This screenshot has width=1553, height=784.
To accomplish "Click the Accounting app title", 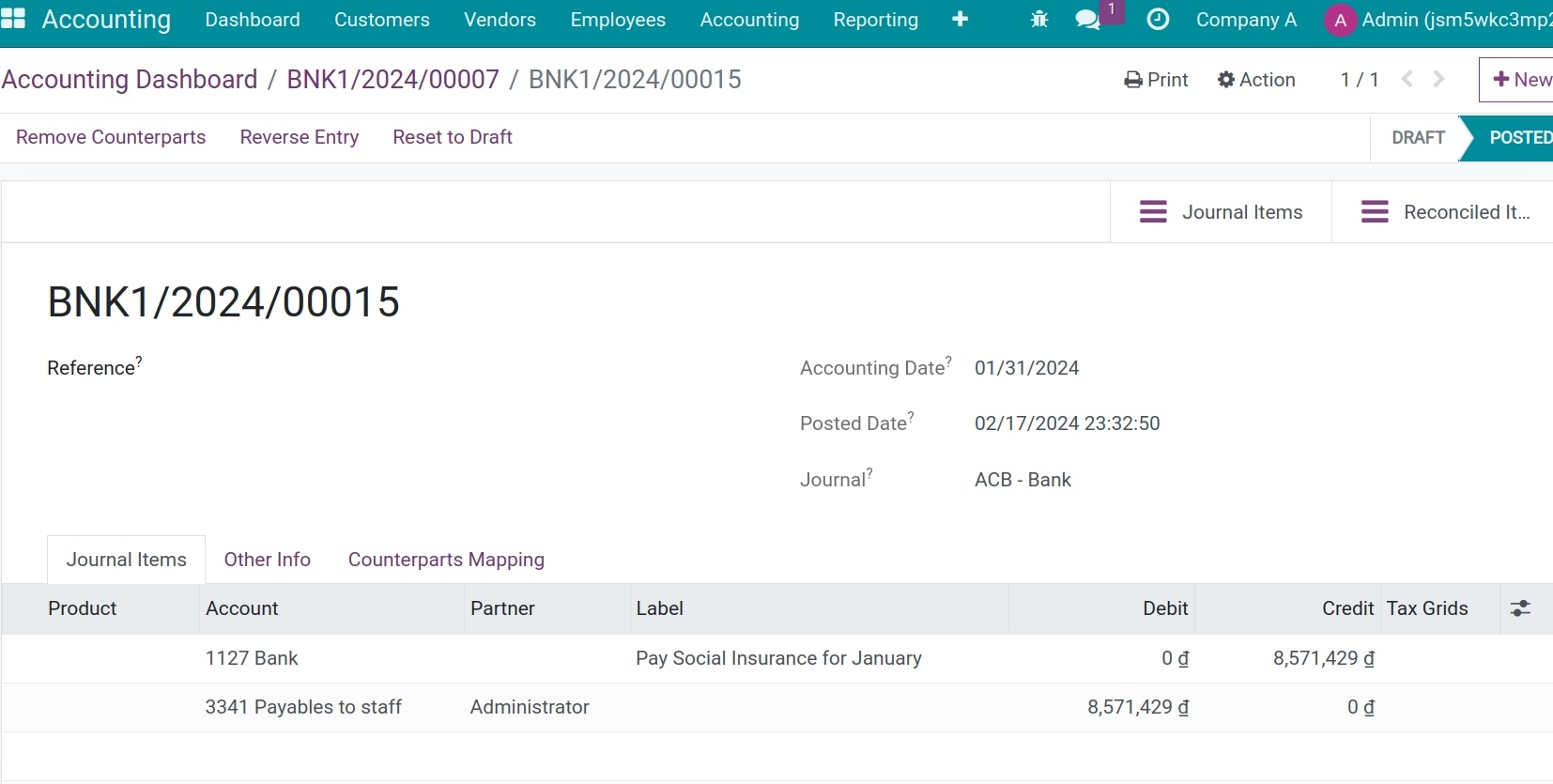I will [x=106, y=20].
